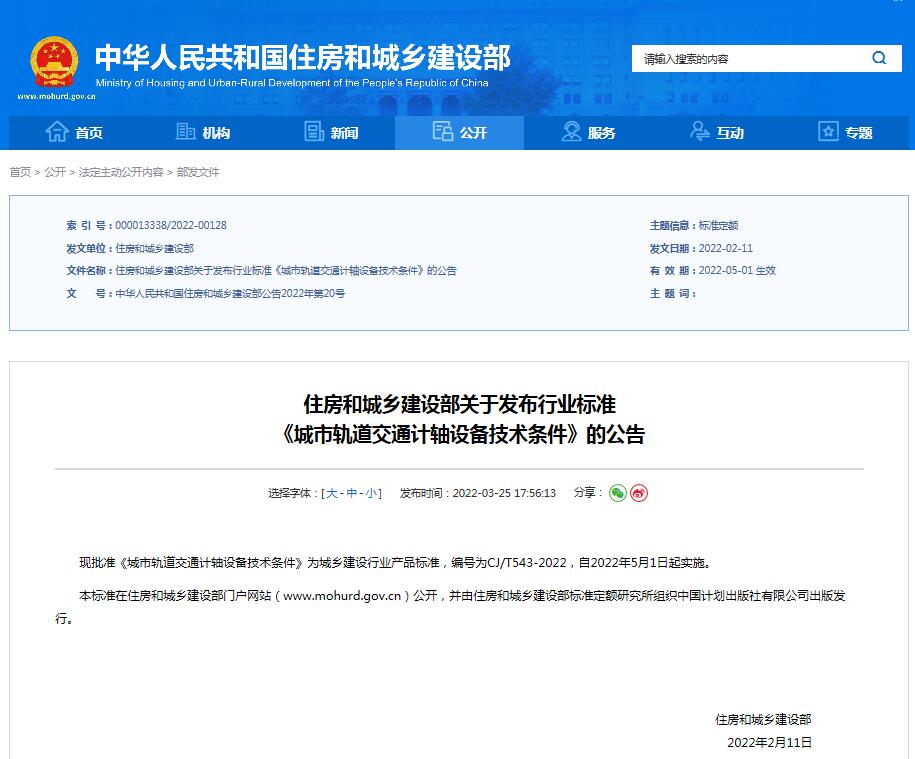
Task: Share via the Weibo icon
Action: pyautogui.click(x=639, y=493)
